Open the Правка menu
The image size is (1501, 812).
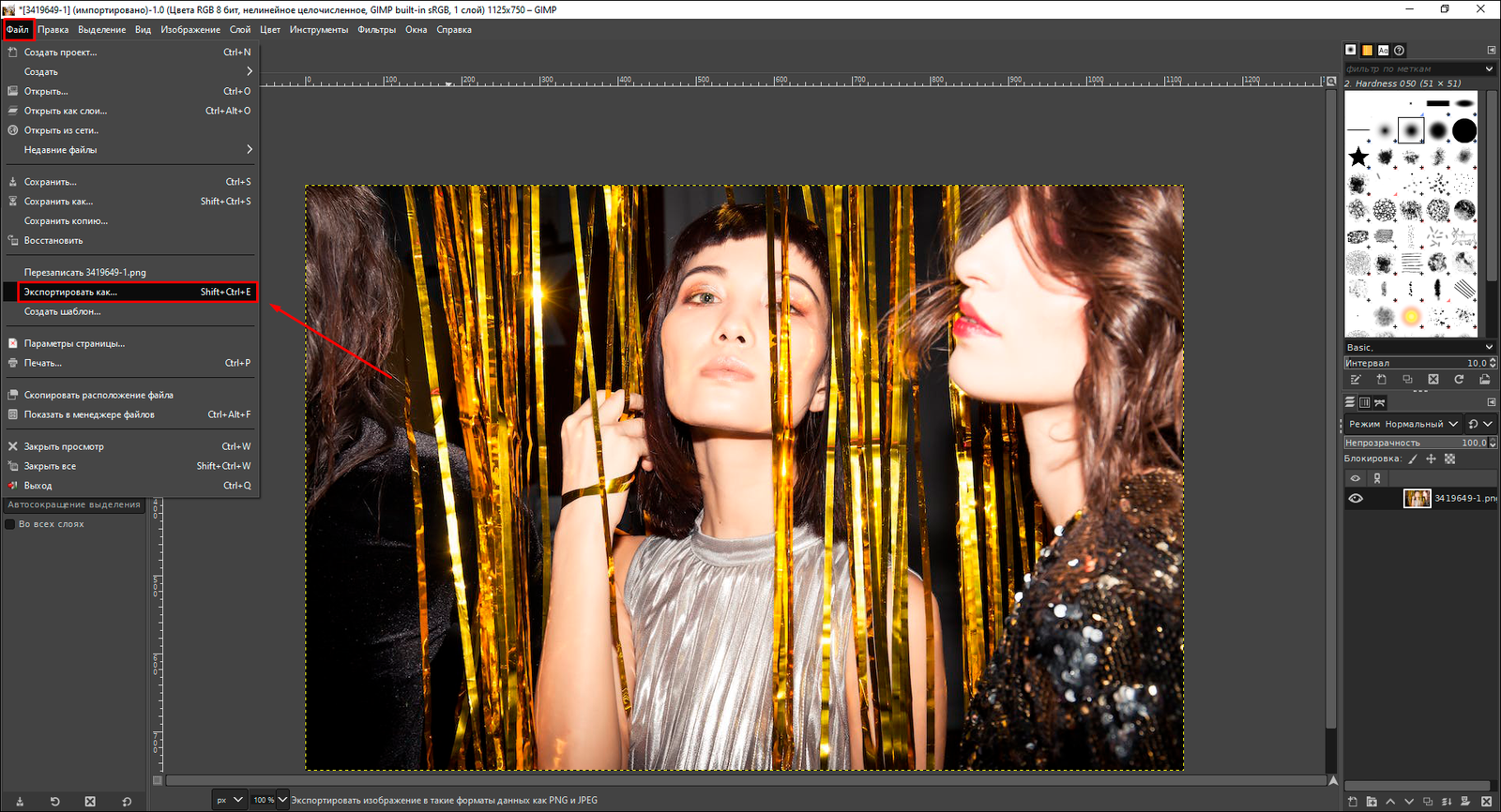point(53,30)
